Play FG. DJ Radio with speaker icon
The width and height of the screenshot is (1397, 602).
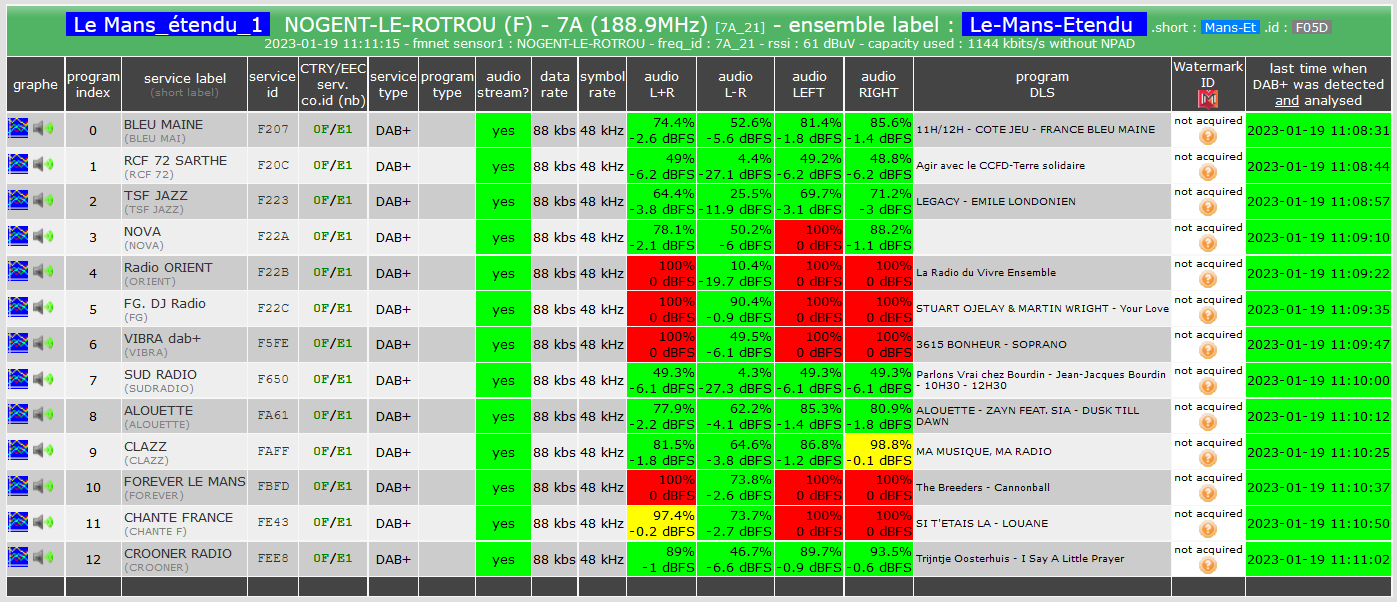[x=43, y=308]
